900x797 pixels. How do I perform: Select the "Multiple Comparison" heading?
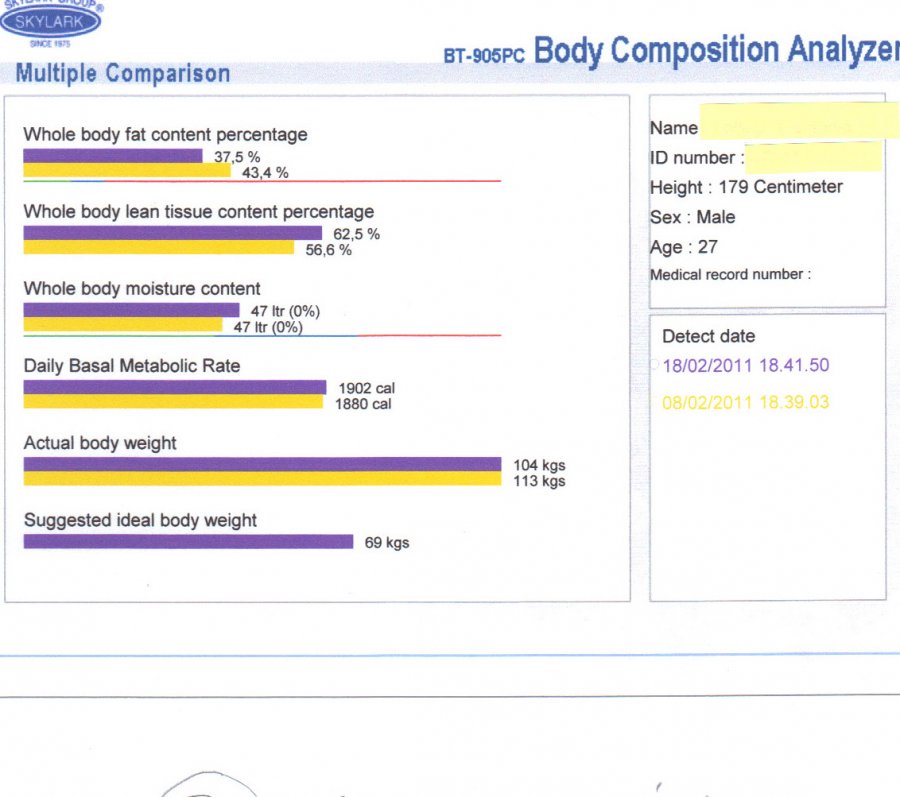click(123, 73)
